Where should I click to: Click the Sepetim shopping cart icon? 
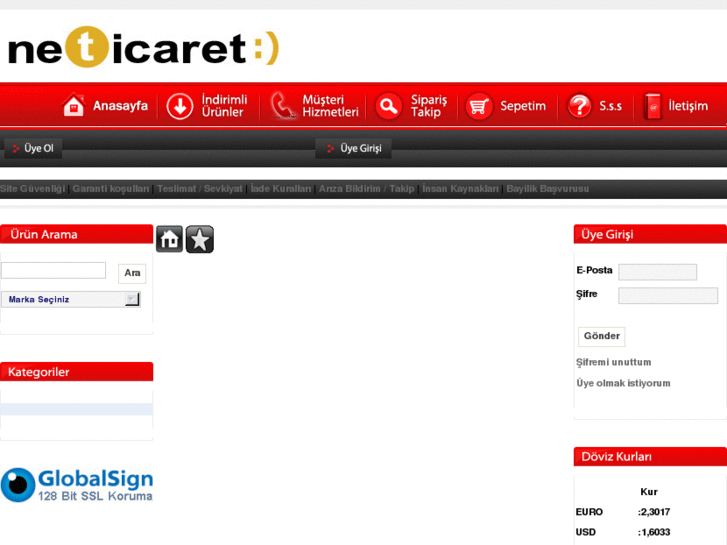(x=478, y=106)
